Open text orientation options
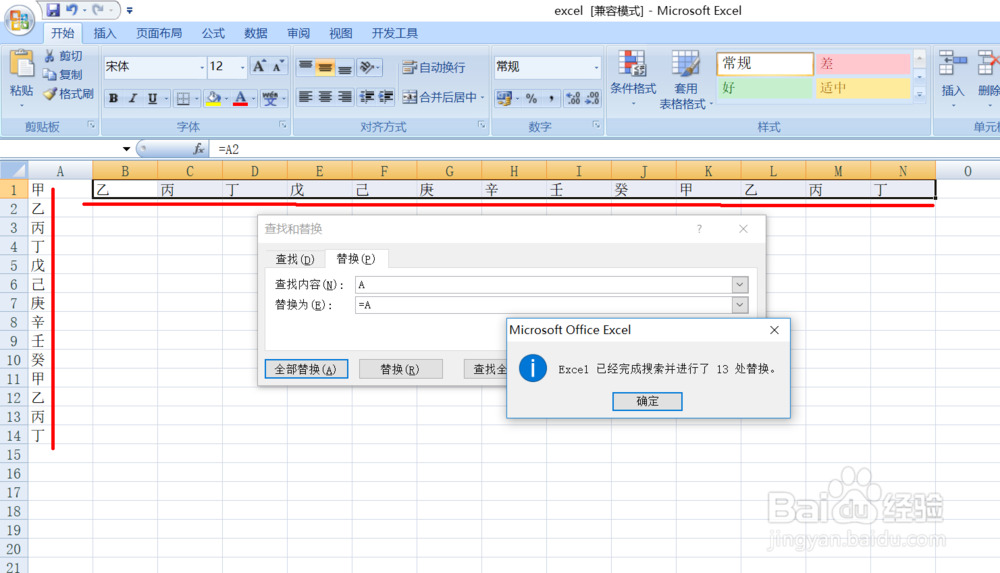 pos(369,66)
